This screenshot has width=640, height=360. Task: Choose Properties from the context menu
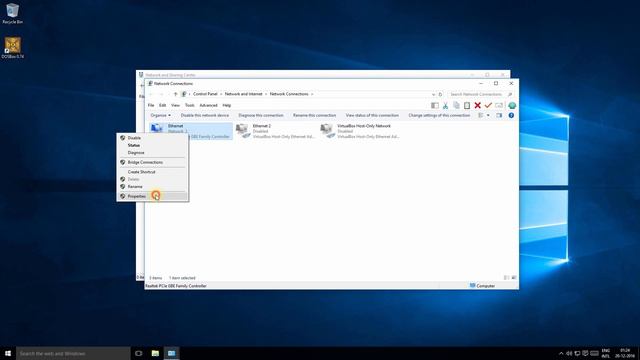tap(152, 196)
